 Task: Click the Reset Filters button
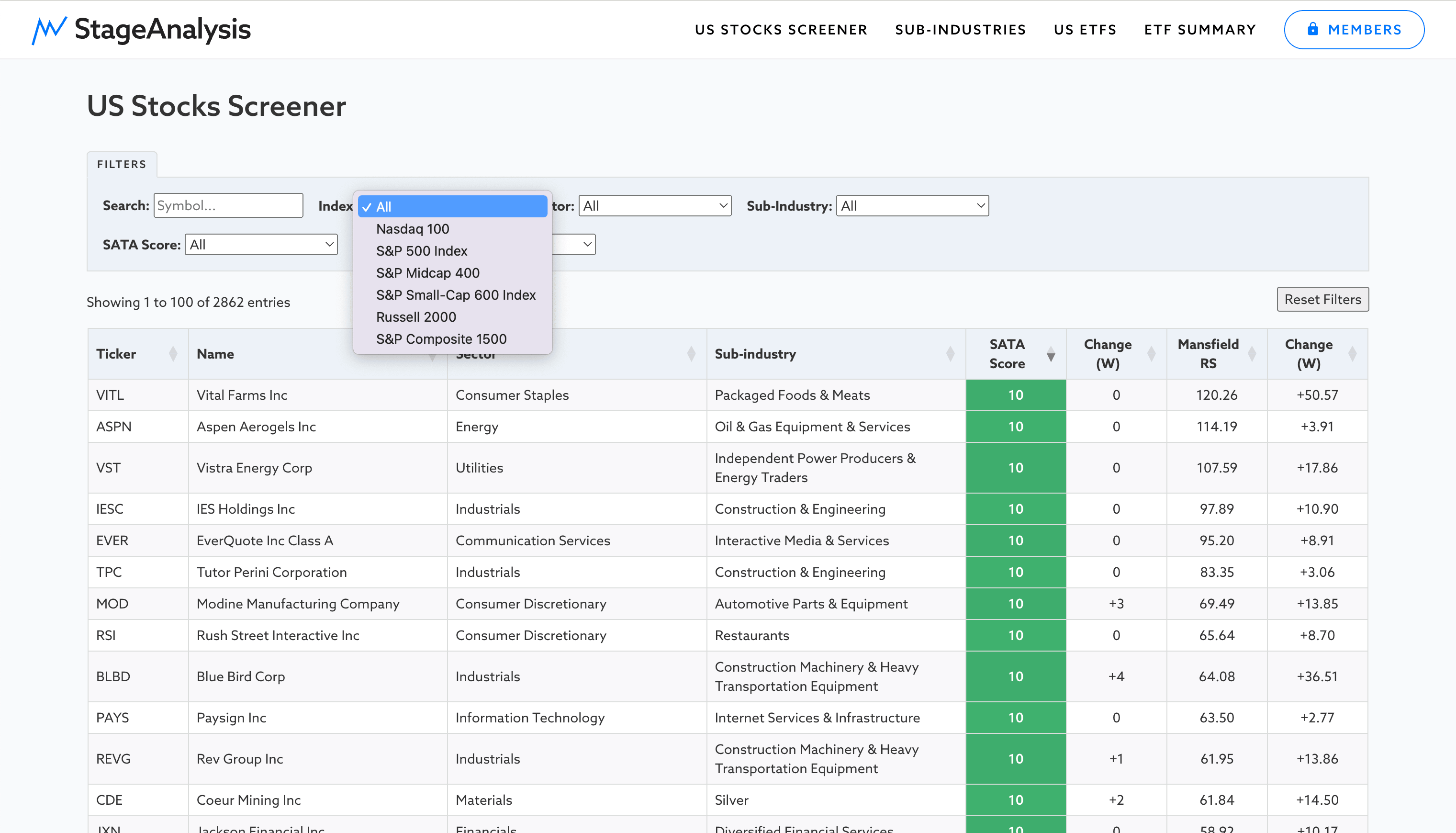point(1323,299)
